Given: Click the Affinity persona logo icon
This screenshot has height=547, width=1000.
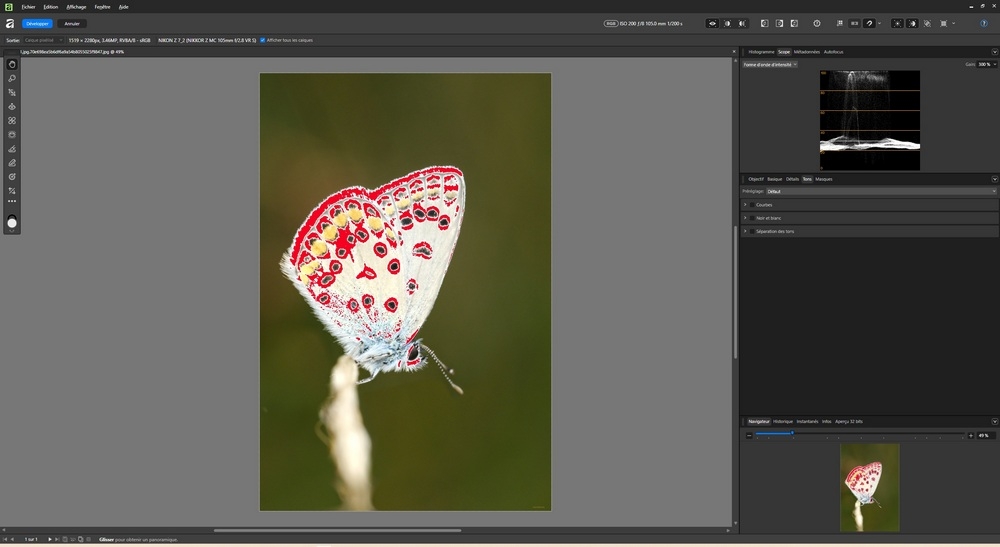Looking at the screenshot, I should click(x=10, y=24).
